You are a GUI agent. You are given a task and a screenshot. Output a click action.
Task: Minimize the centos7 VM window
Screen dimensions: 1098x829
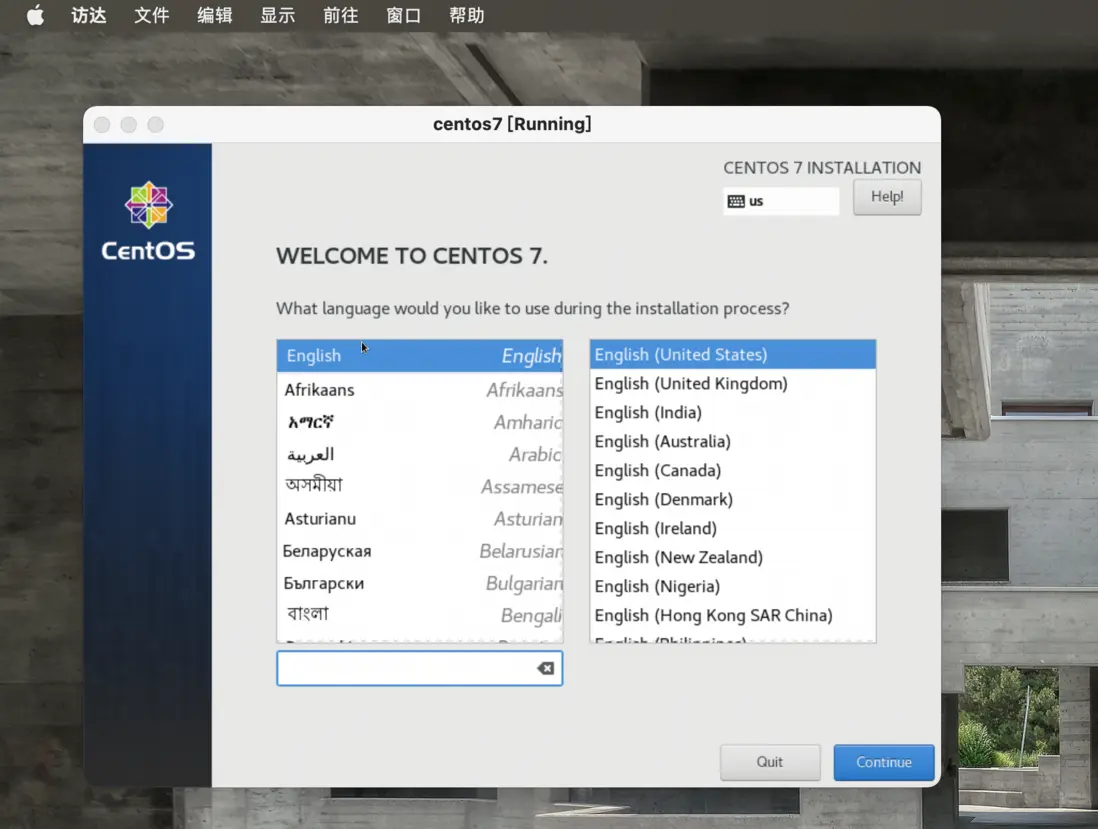tap(129, 125)
